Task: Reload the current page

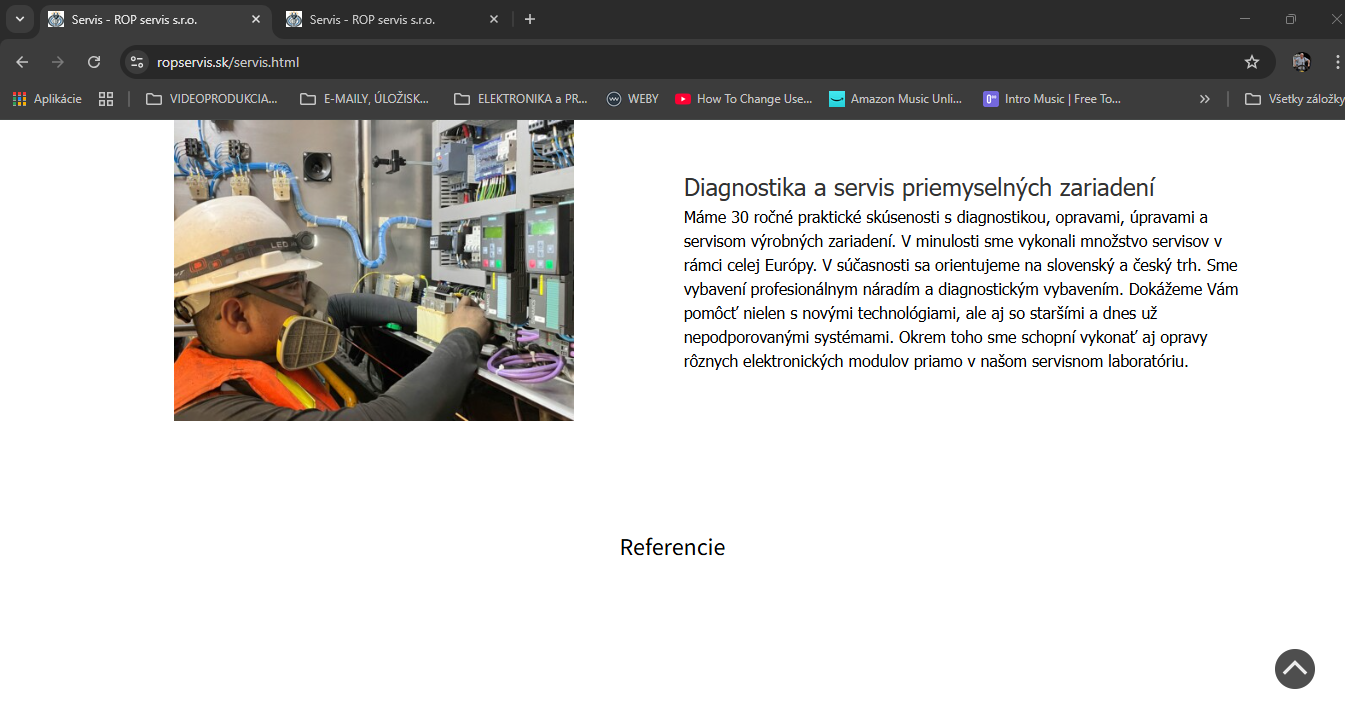Action: point(94,62)
